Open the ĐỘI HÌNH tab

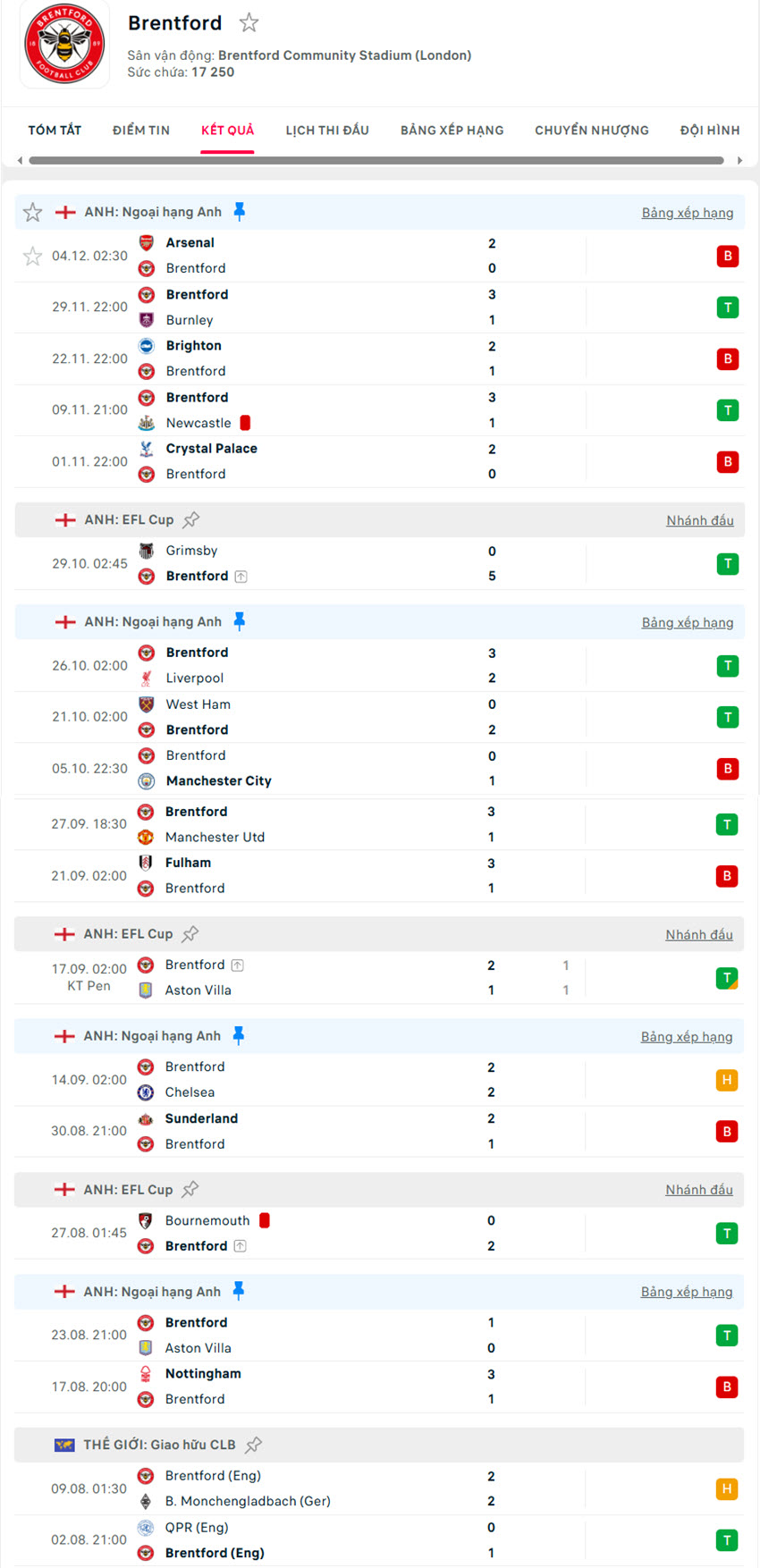click(x=709, y=130)
